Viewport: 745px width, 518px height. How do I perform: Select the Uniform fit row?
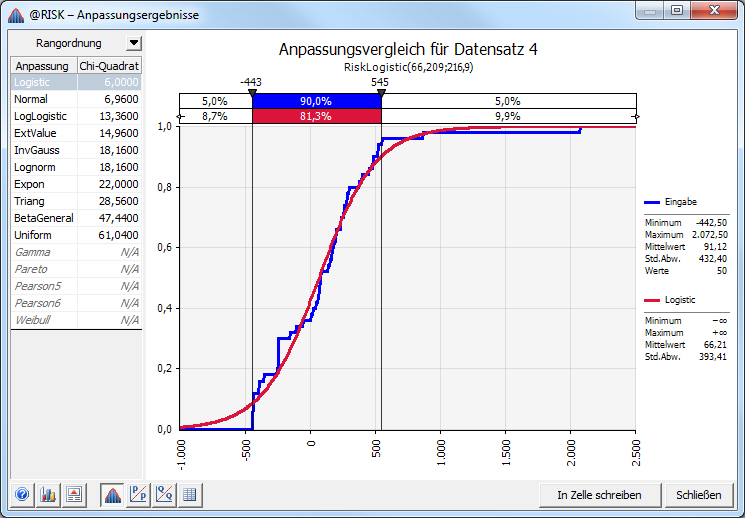click(x=76, y=235)
